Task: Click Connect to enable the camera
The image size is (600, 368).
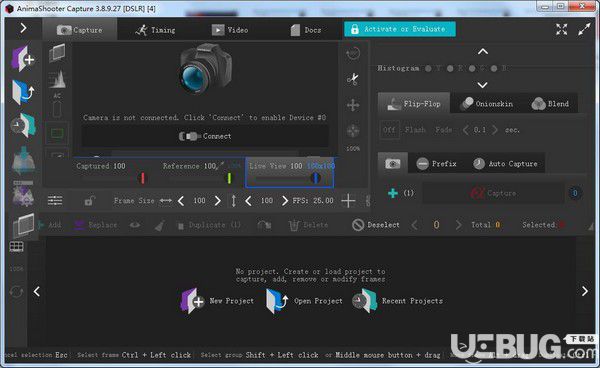Action: point(205,136)
